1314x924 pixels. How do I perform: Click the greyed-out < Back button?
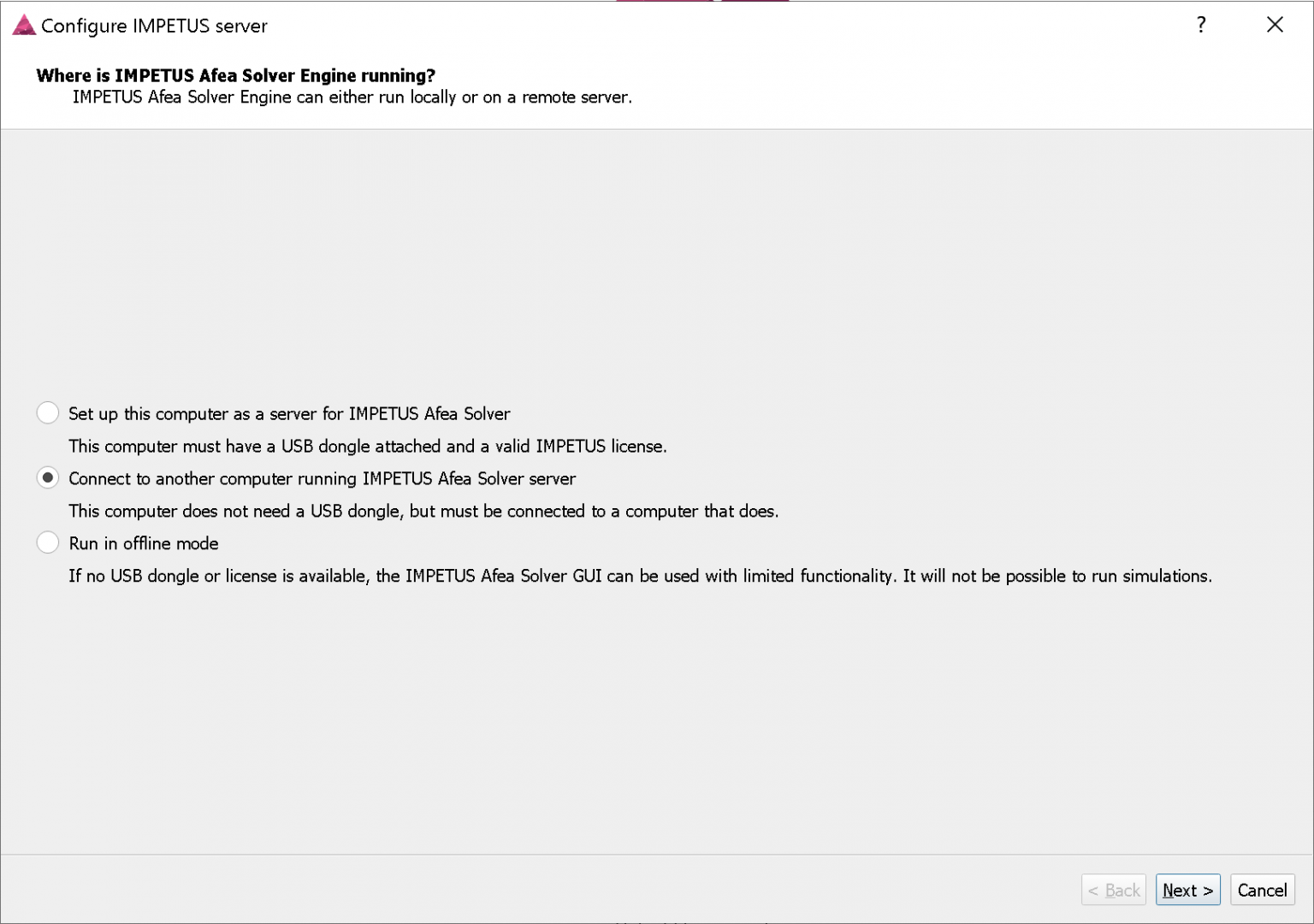(x=1114, y=890)
